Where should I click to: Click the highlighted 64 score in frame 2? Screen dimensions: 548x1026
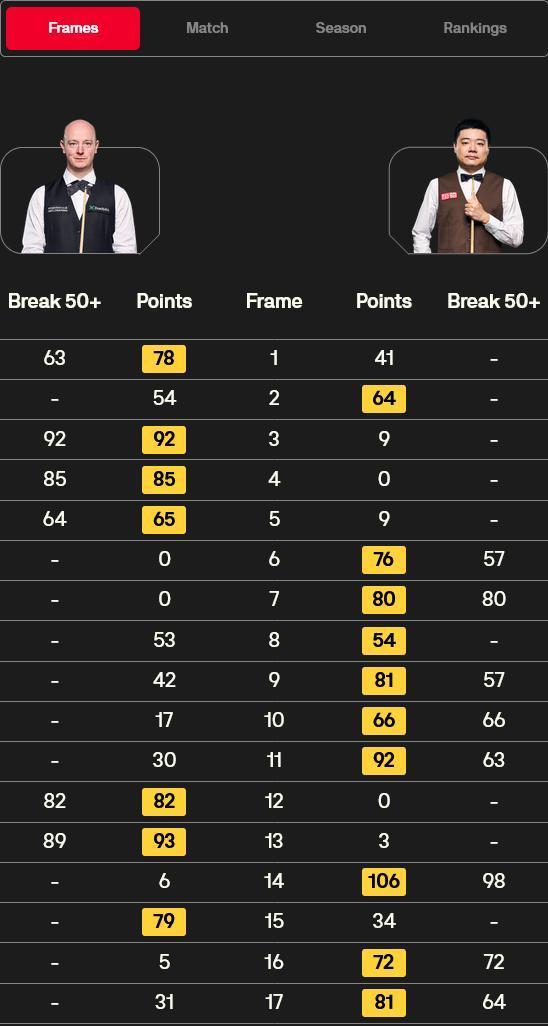pyautogui.click(x=384, y=398)
